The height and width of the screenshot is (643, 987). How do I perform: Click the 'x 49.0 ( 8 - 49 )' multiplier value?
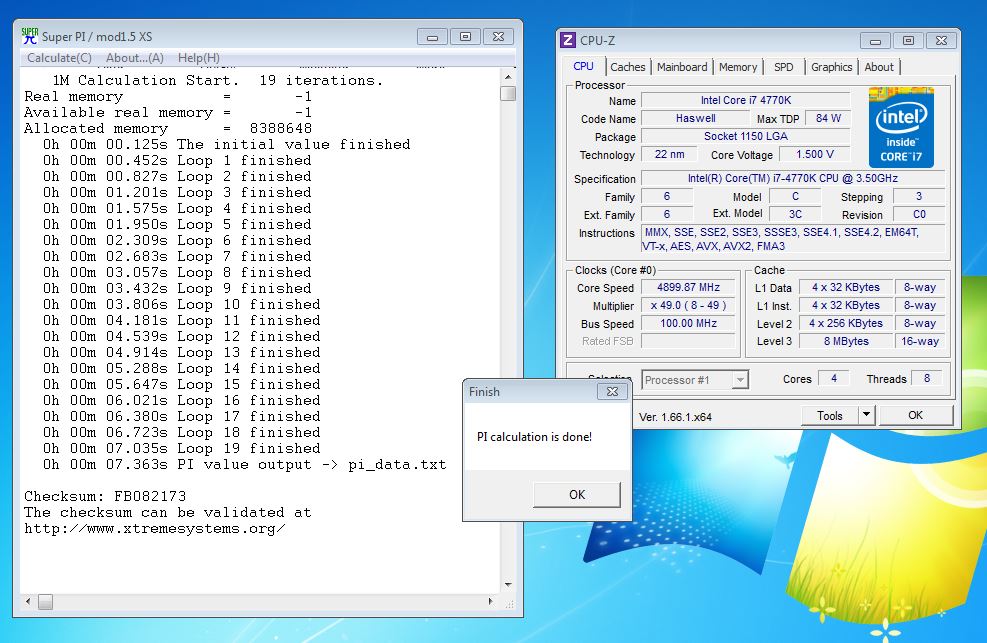point(688,305)
